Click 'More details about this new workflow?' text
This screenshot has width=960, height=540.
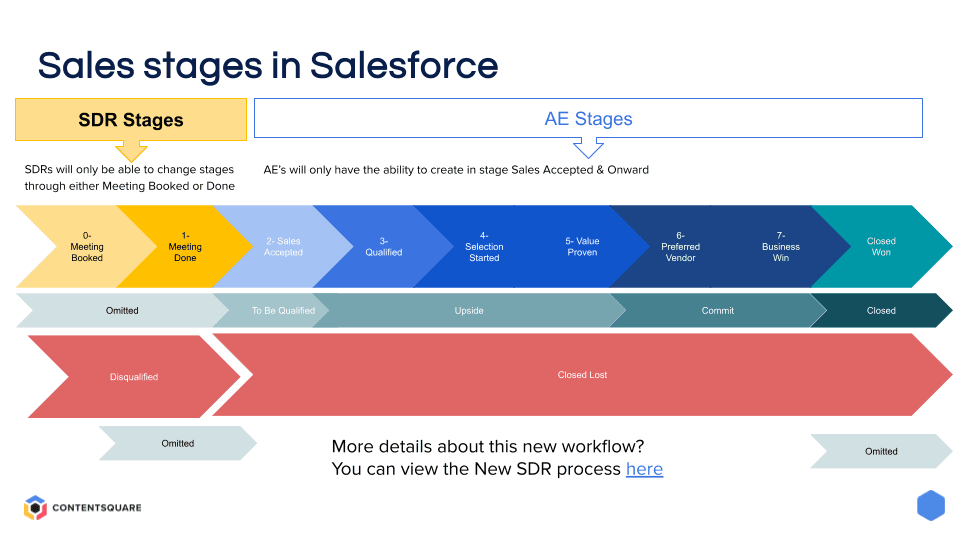tap(487, 446)
